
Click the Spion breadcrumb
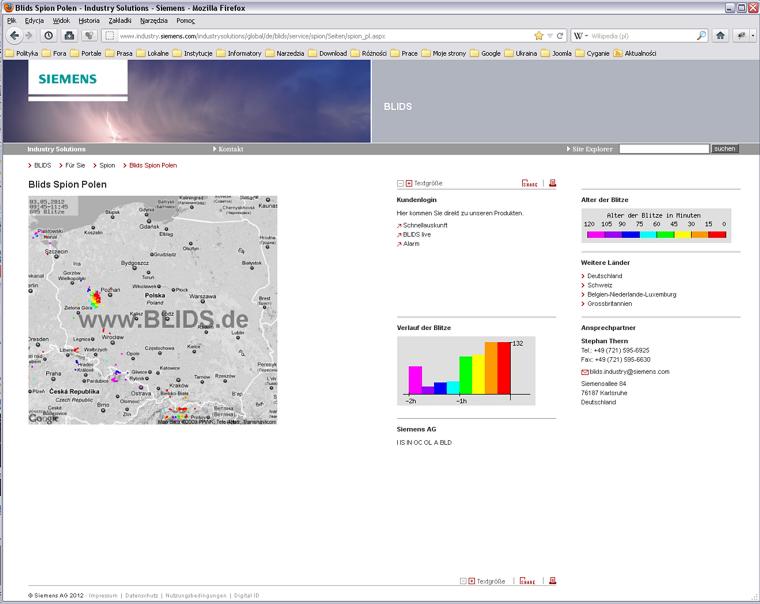pyautogui.click(x=107, y=165)
